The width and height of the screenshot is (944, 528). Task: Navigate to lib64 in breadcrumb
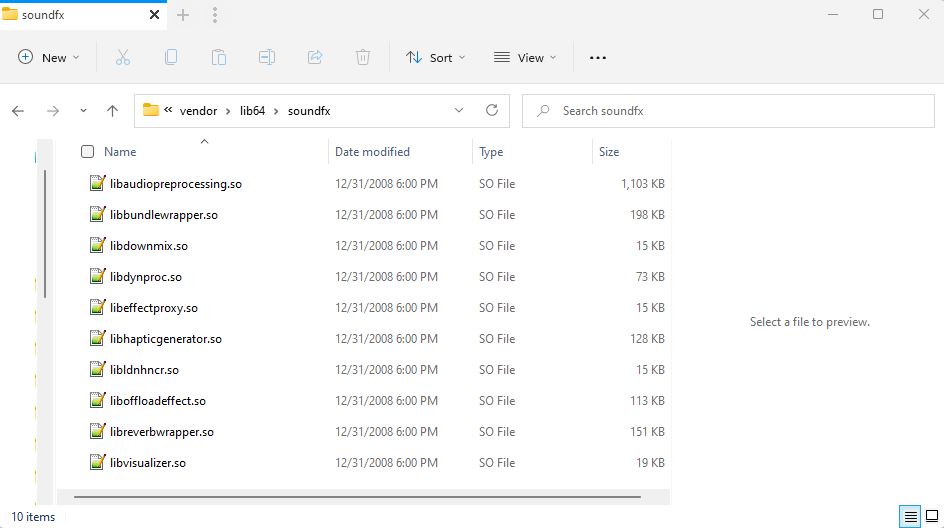252,111
